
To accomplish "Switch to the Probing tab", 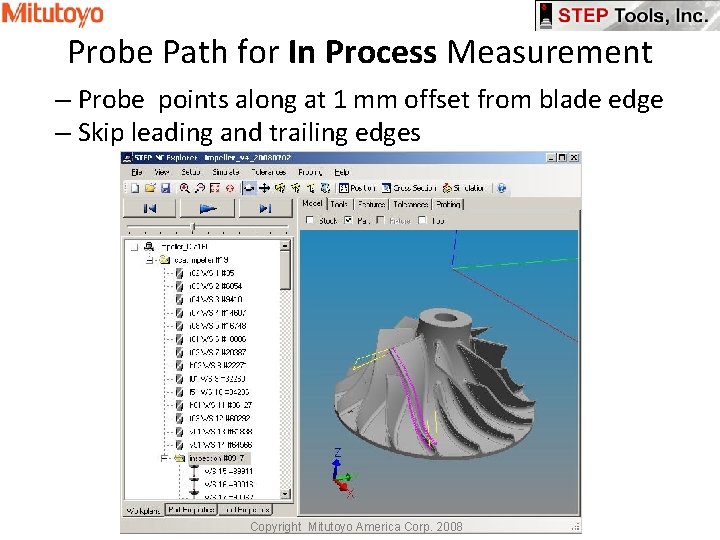I will [x=448, y=204].
